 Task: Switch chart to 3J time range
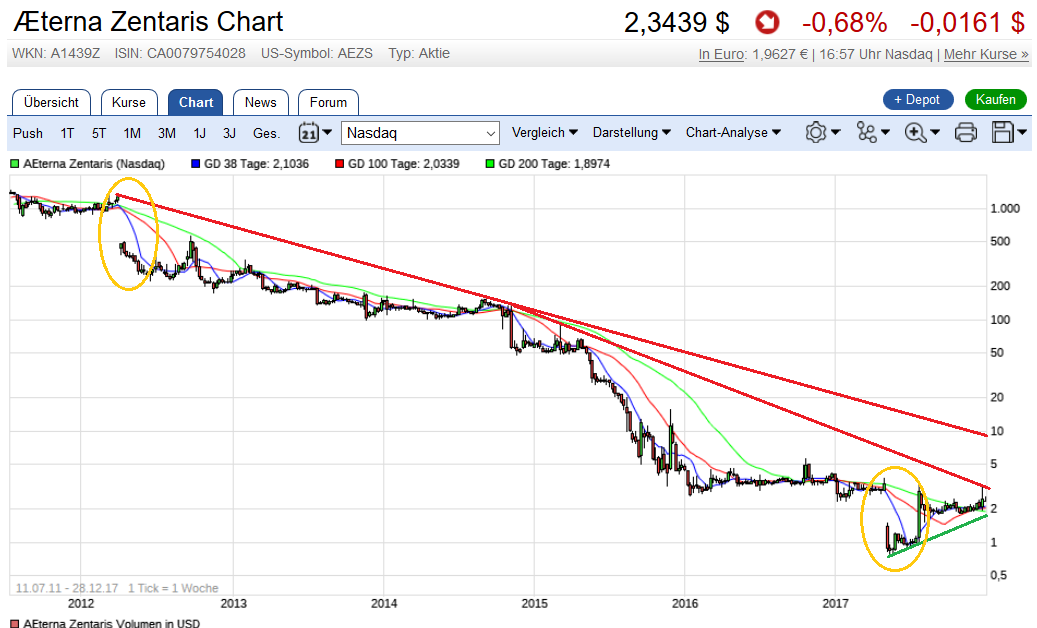[229, 133]
